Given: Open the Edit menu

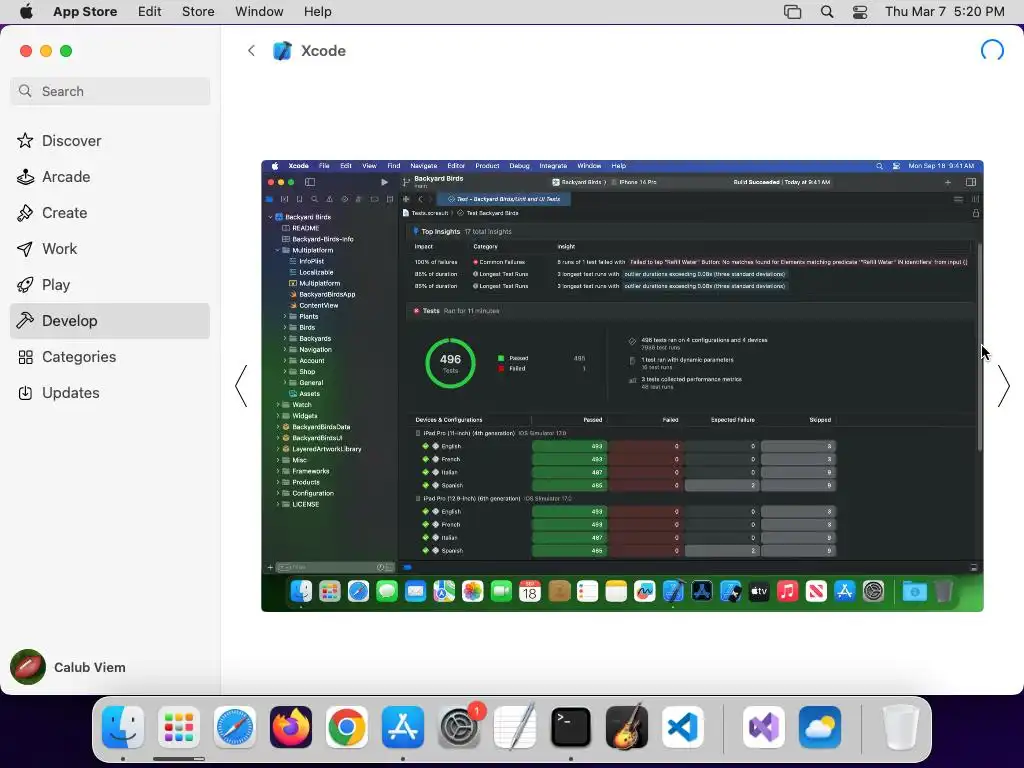Looking at the screenshot, I should click(150, 12).
